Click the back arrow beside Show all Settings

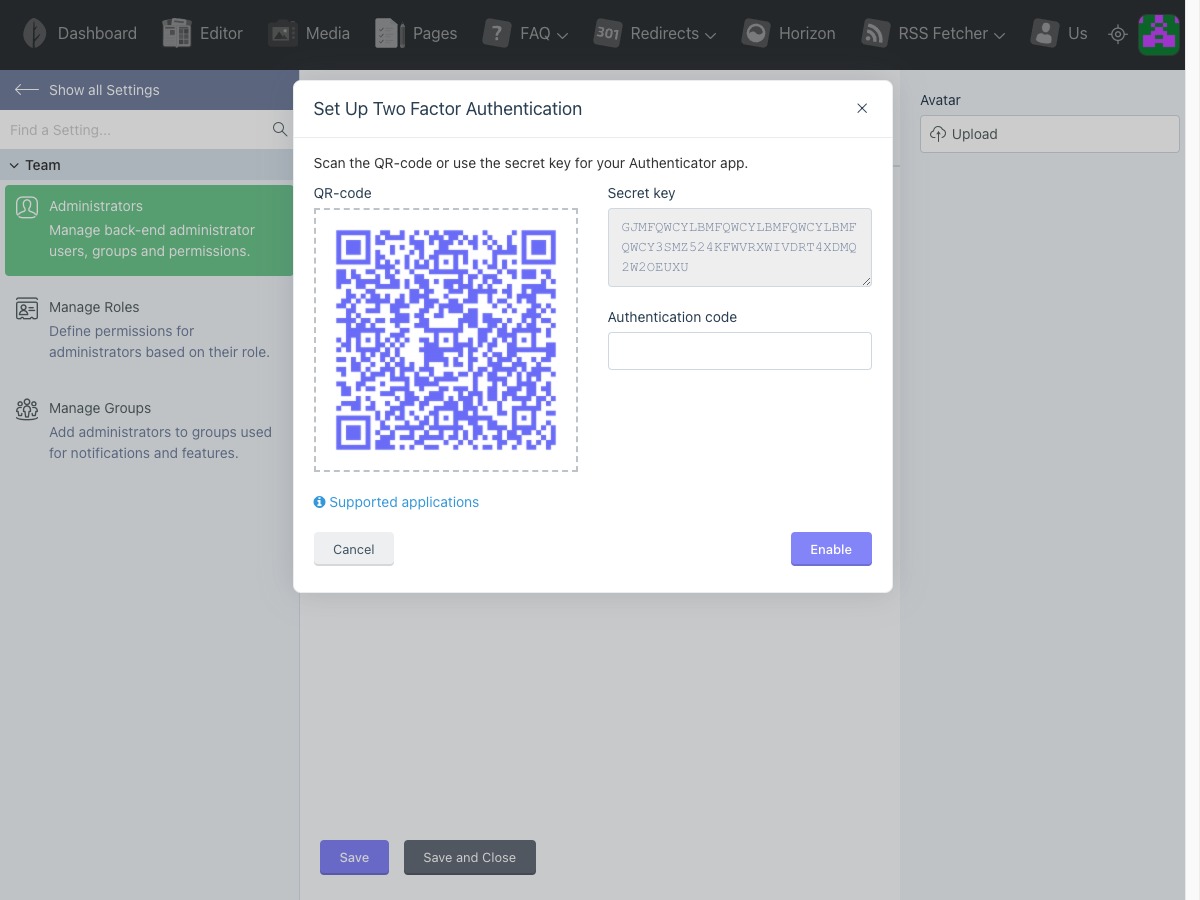[x=27, y=90]
